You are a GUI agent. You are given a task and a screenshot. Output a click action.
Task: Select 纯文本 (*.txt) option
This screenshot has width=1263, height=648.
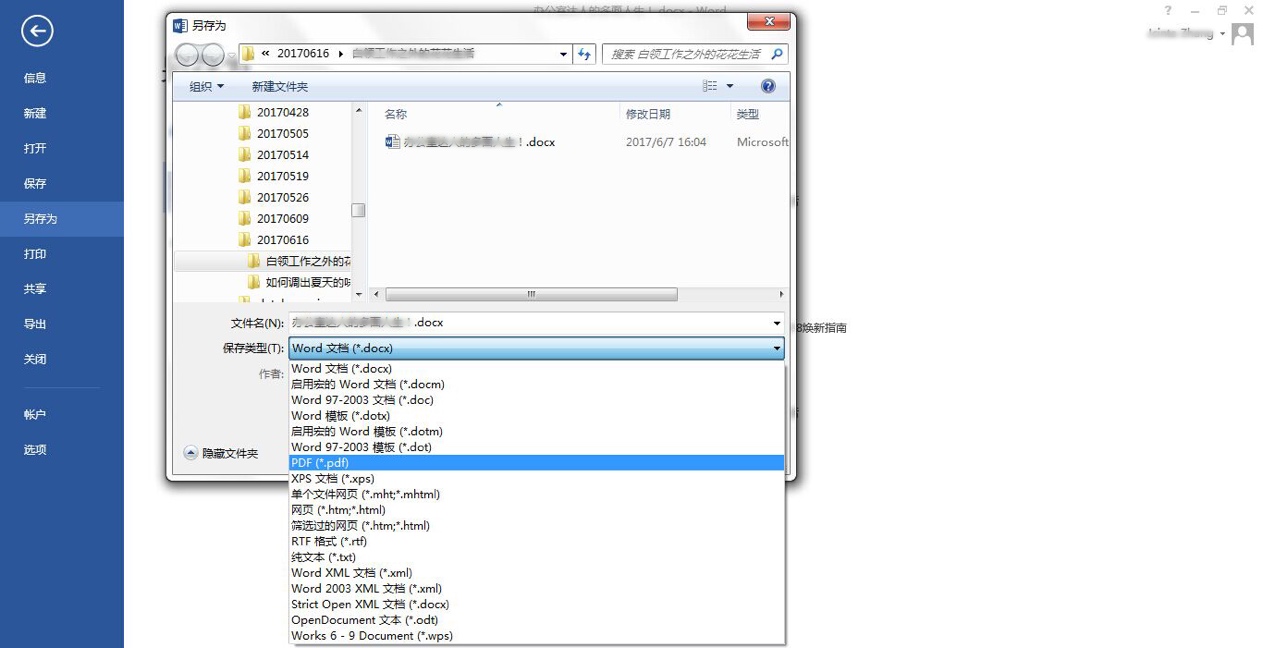[536, 557]
